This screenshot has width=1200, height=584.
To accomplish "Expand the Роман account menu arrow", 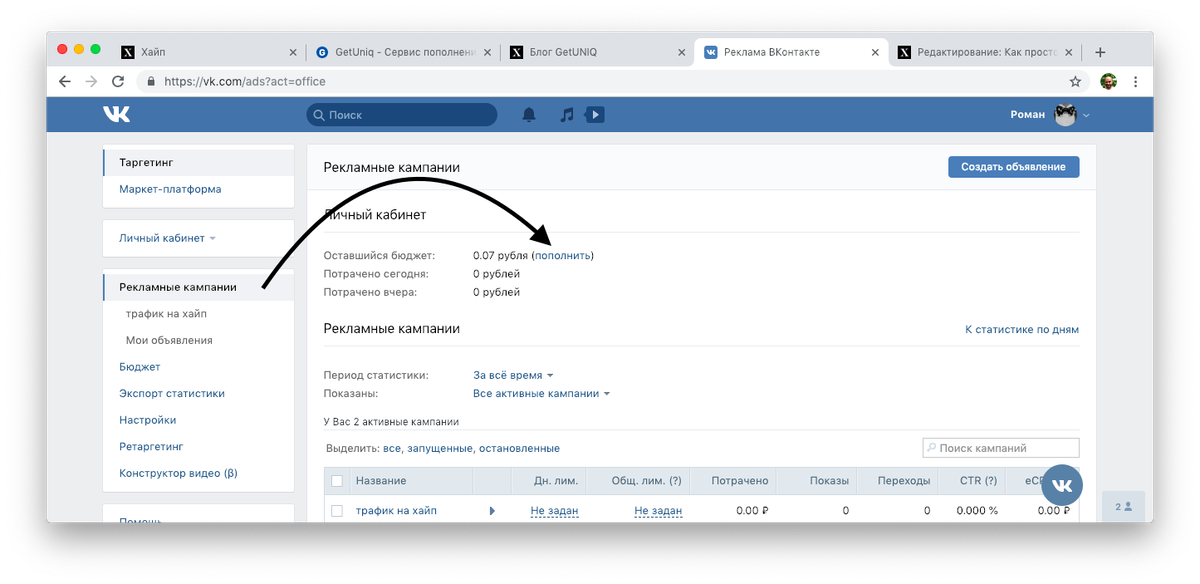I will click(x=1086, y=116).
